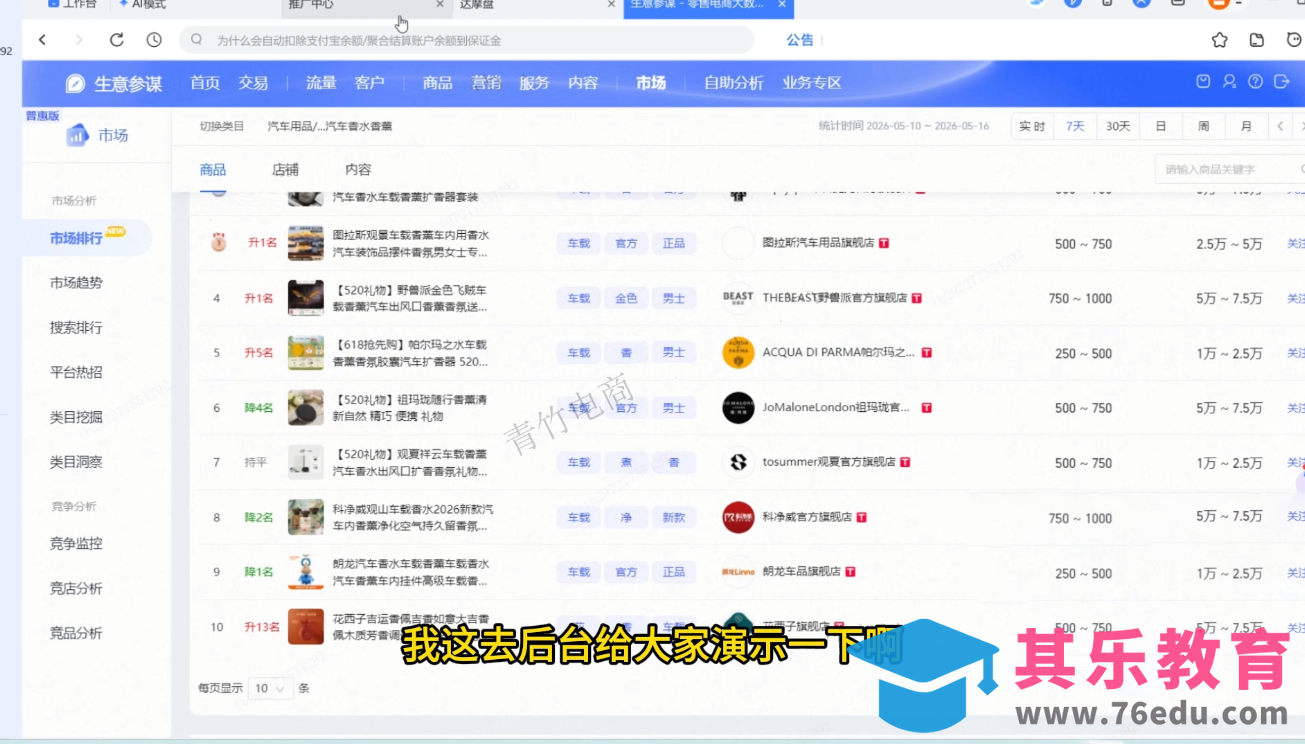Open the 科净威观山车载香水 product title

(x=412, y=517)
